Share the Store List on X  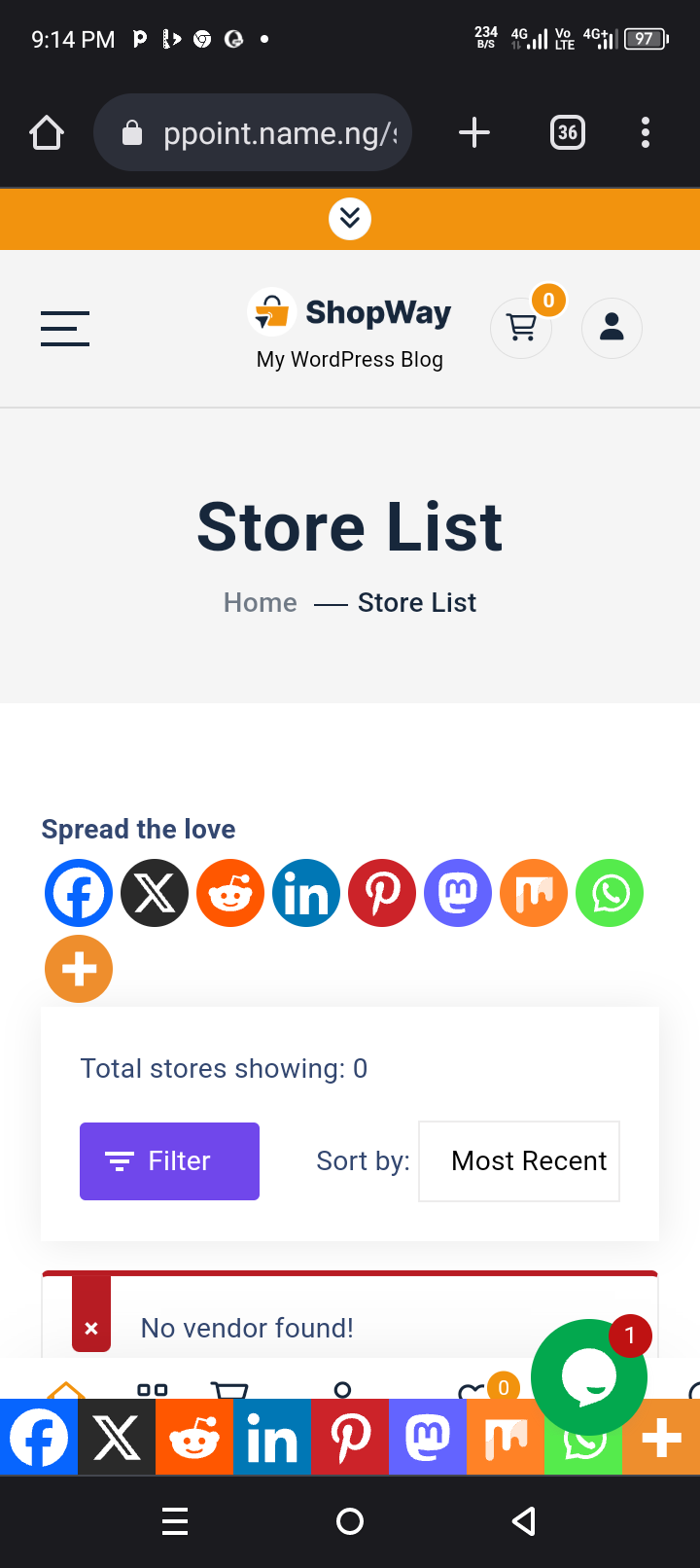[x=154, y=892]
